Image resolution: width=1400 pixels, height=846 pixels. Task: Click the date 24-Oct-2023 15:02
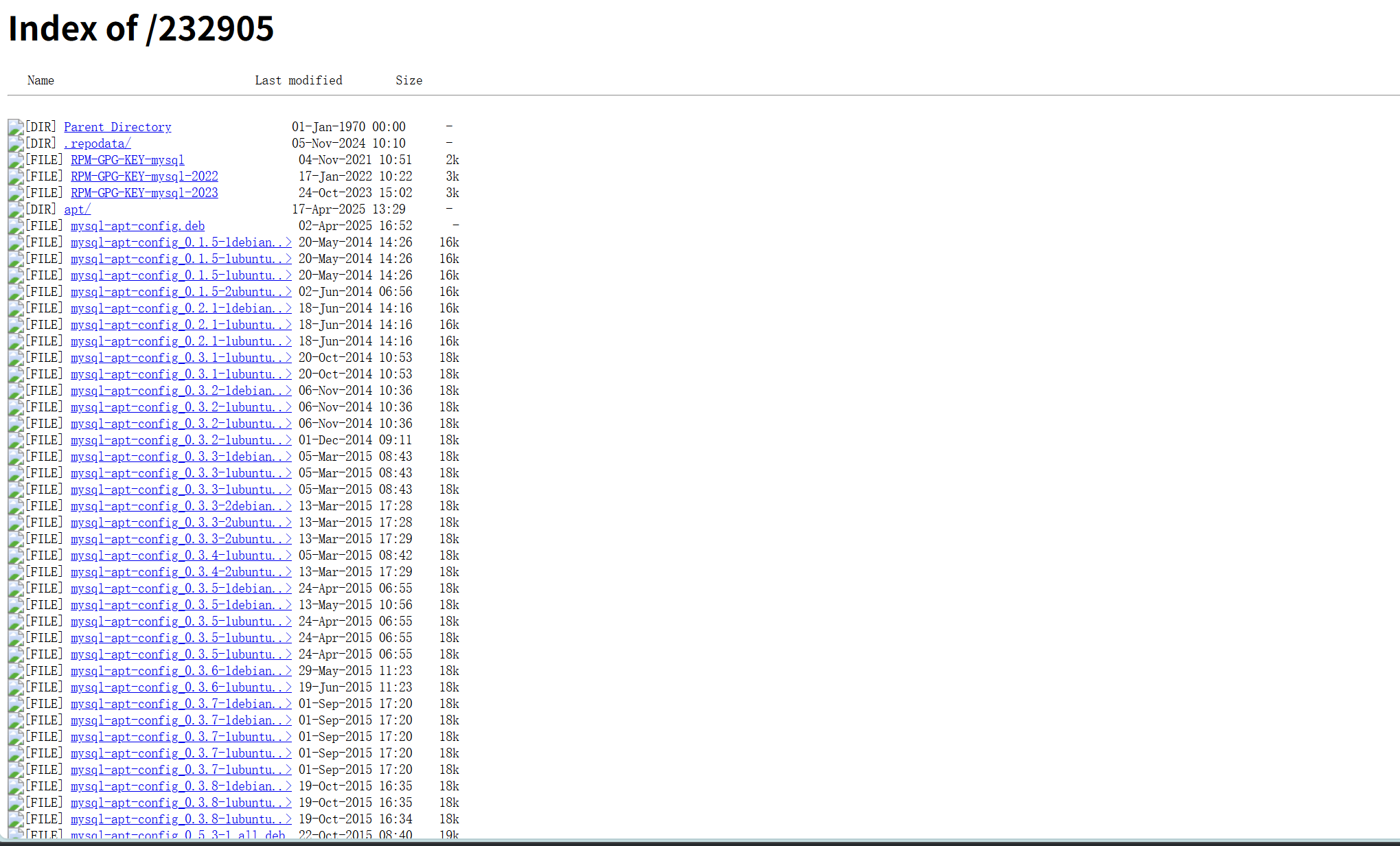356,193
